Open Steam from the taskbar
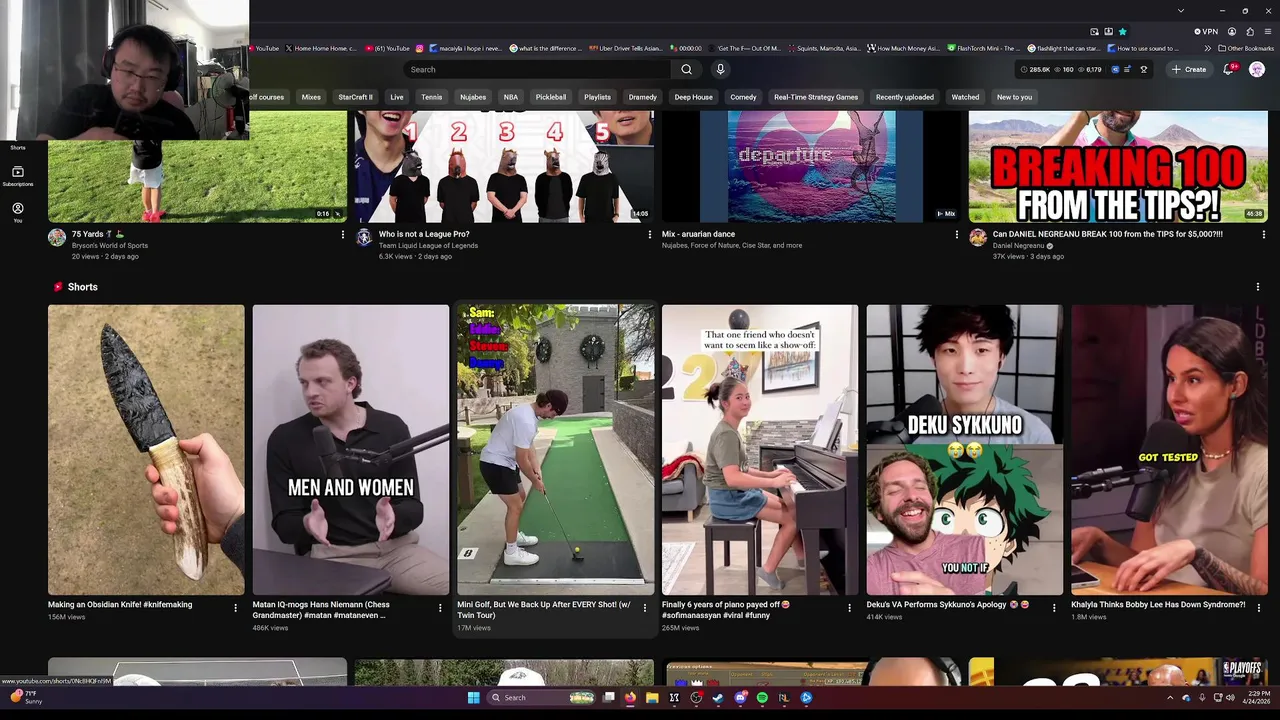Image resolution: width=1280 pixels, height=720 pixels. pyautogui.click(x=718, y=697)
